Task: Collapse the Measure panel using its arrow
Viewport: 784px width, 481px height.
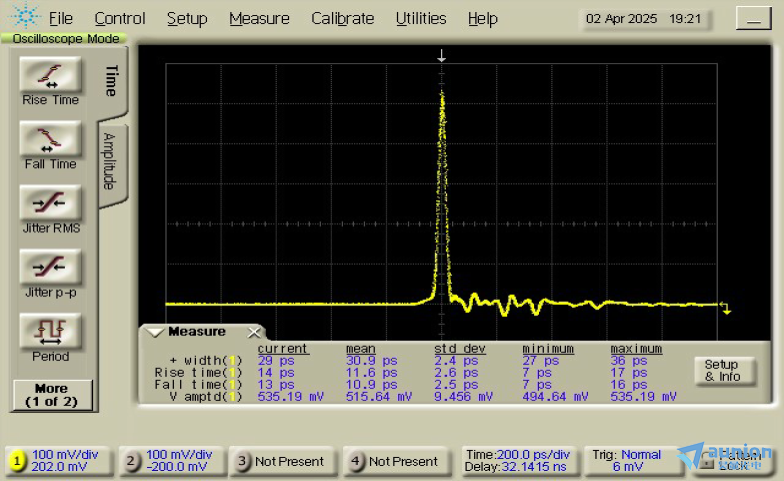Action: 153,332
